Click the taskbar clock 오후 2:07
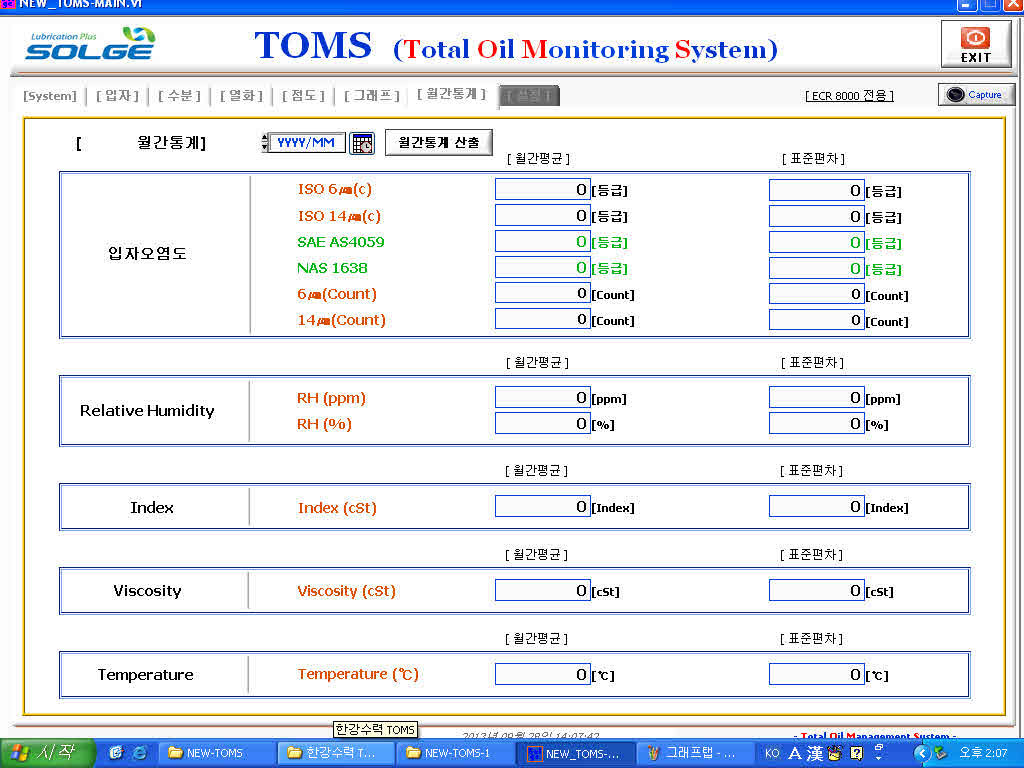Viewport: 1024px width, 768px height. pyautogui.click(x=983, y=753)
